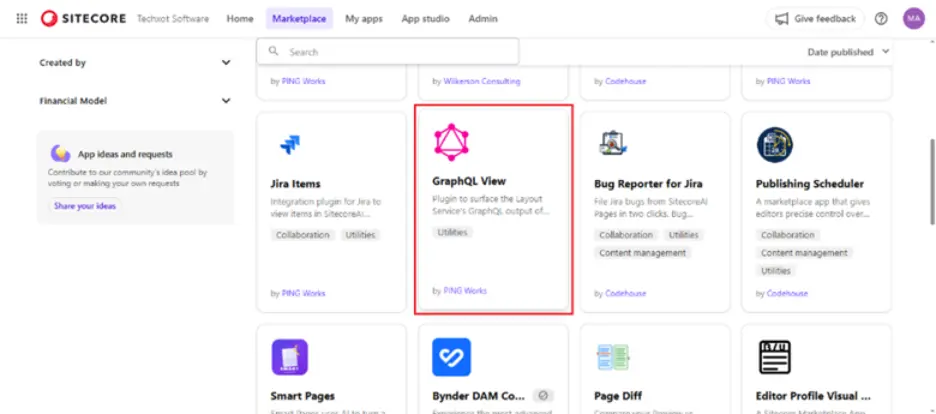Viewport: 936px width, 414px height.
Task: Click the GraphQL View pink logo icon
Action: click(451, 143)
